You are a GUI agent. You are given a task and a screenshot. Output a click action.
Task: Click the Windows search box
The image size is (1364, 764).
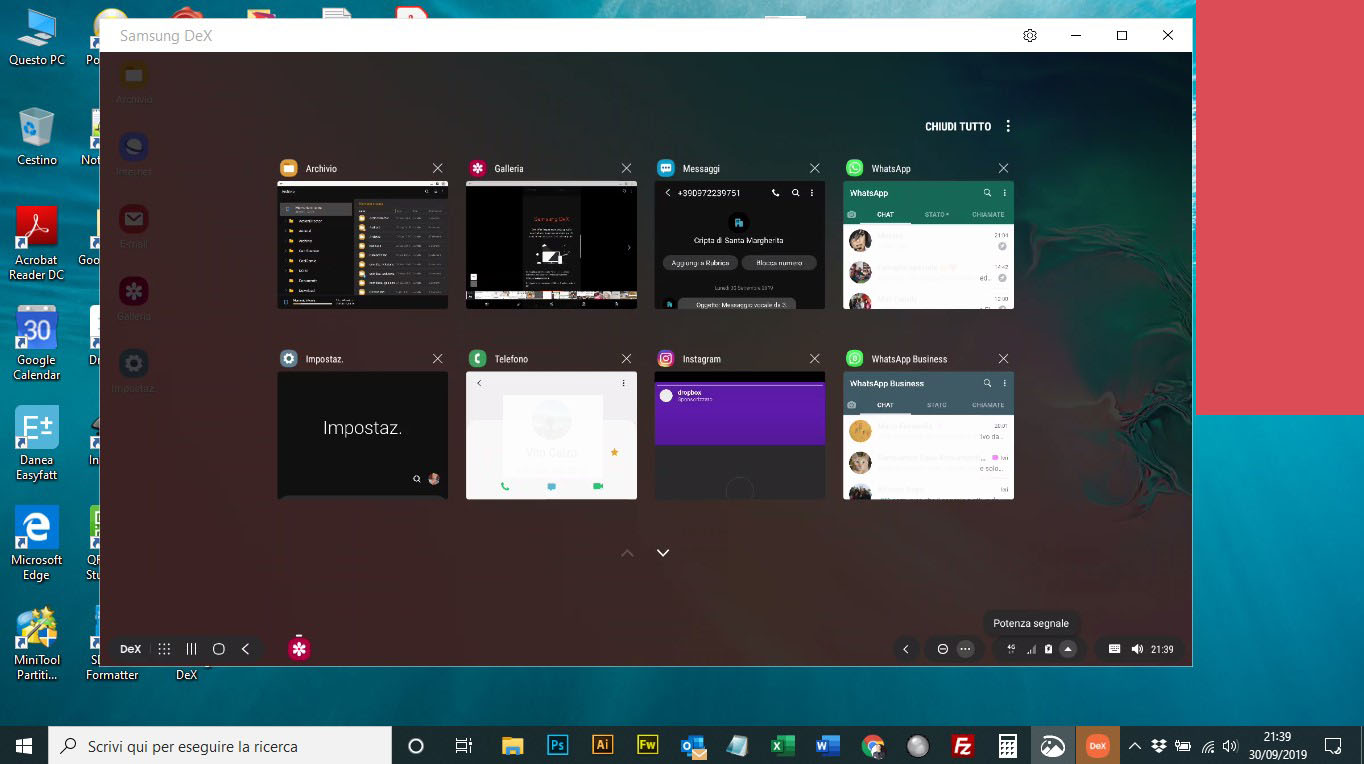pyautogui.click(x=220, y=746)
